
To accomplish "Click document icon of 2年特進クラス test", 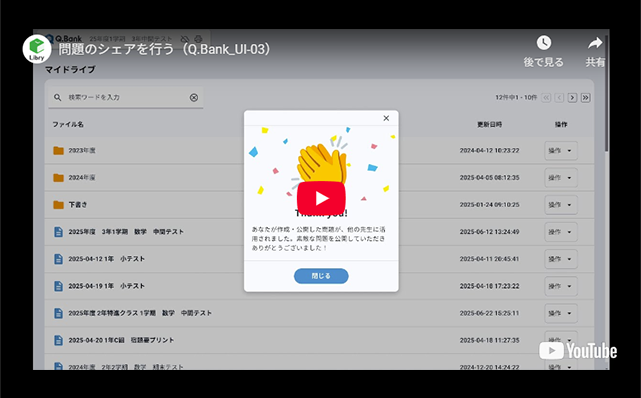I will coord(58,313).
